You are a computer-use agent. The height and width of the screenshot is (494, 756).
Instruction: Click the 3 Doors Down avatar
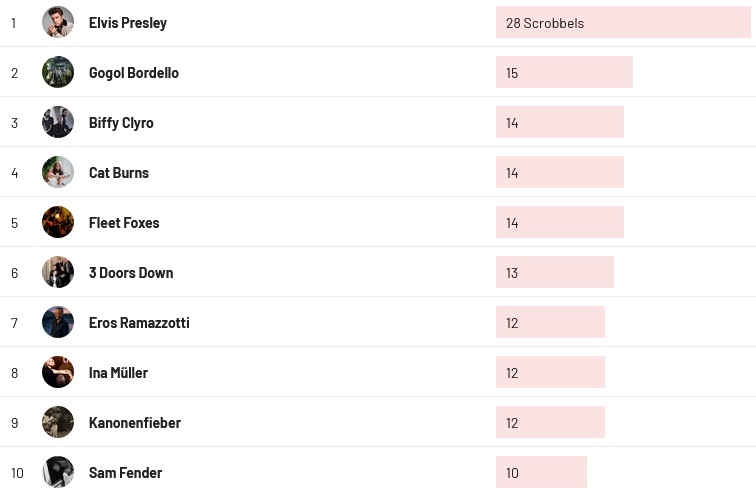[58, 272]
